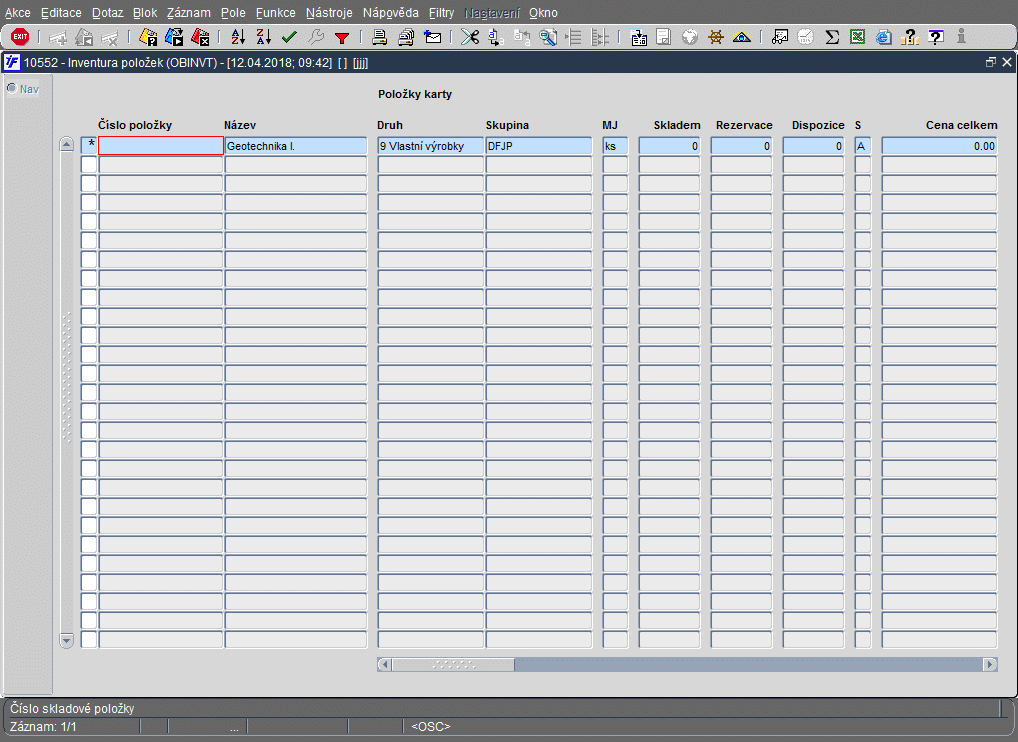Open the Pole menu
The height and width of the screenshot is (742, 1018).
click(x=233, y=13)
